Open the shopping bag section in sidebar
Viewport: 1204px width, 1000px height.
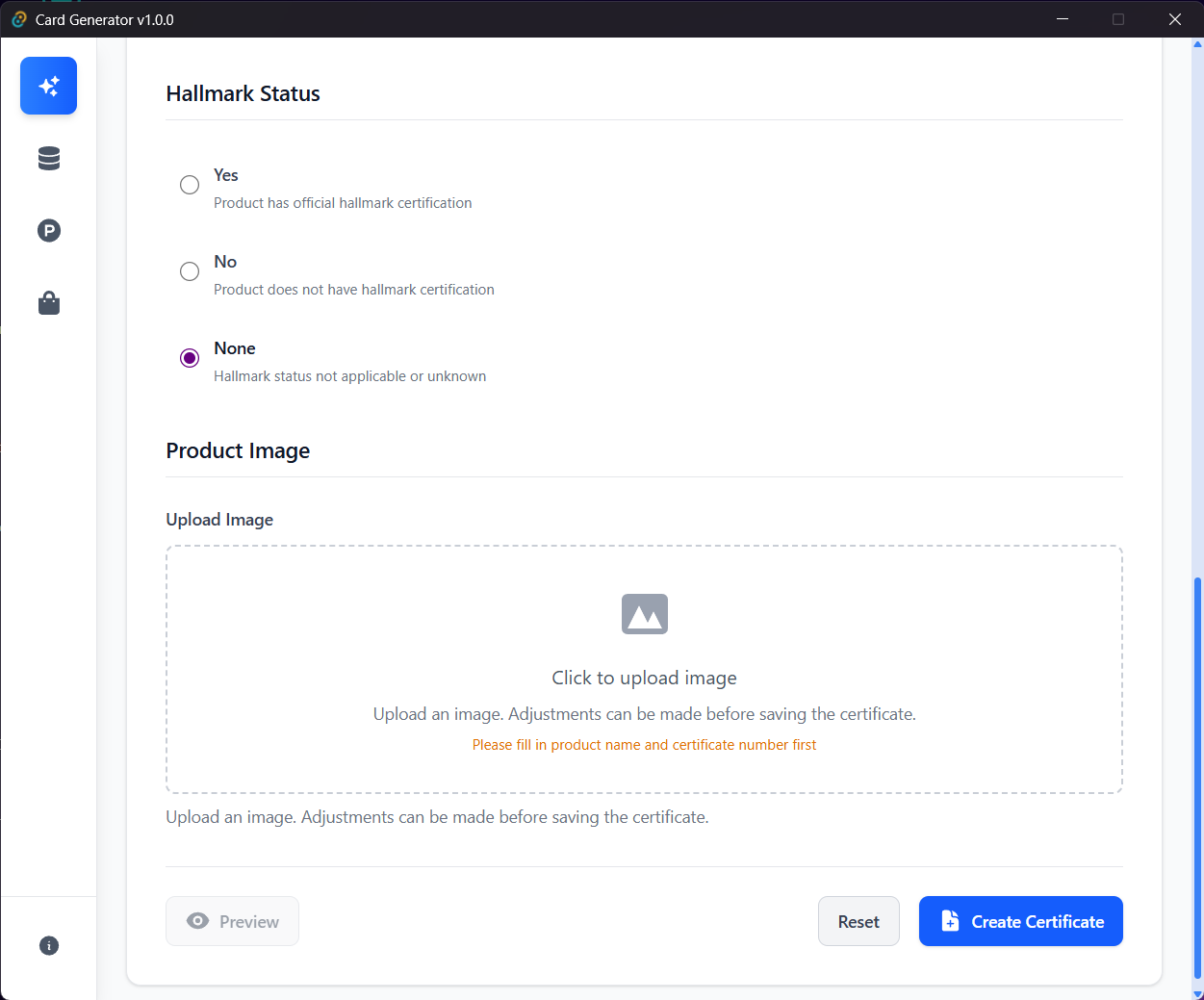click(x=48, y=302)
